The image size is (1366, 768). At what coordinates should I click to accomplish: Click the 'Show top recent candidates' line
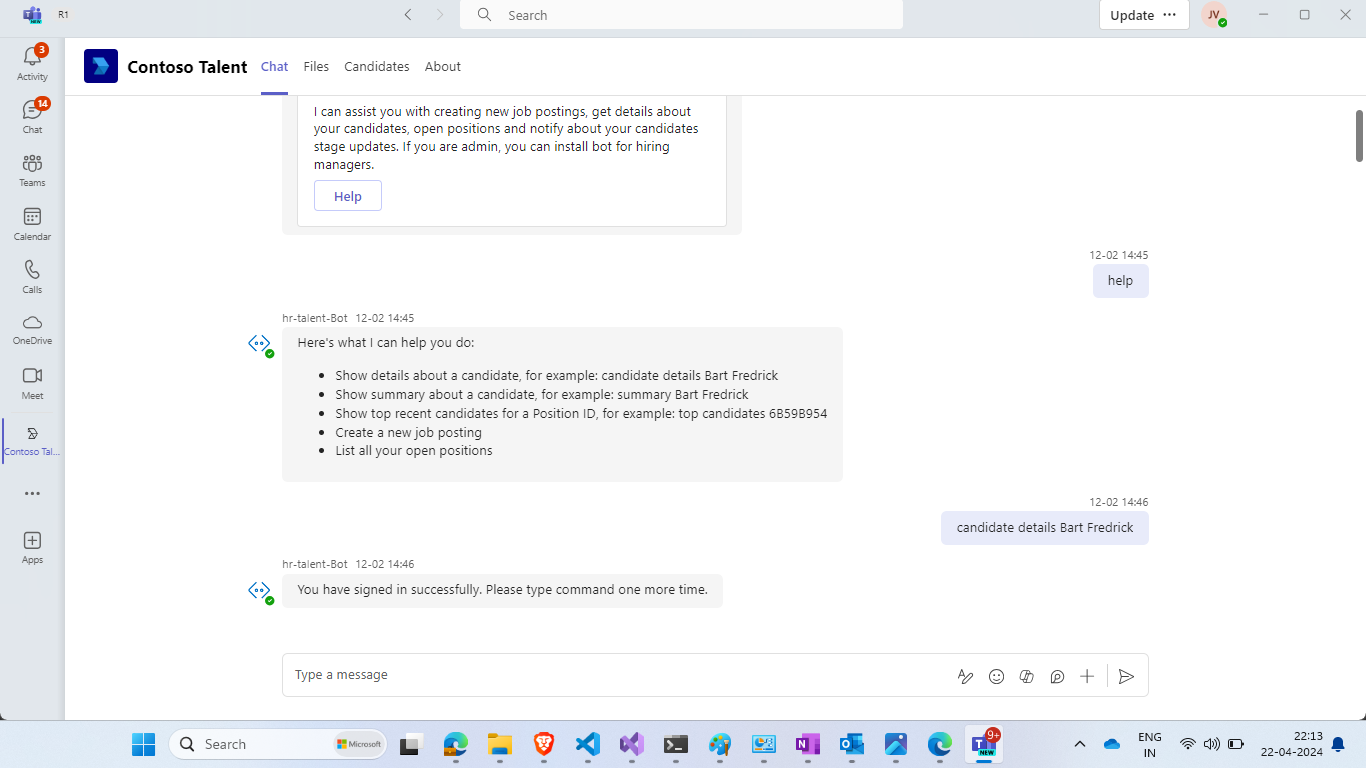581,413
